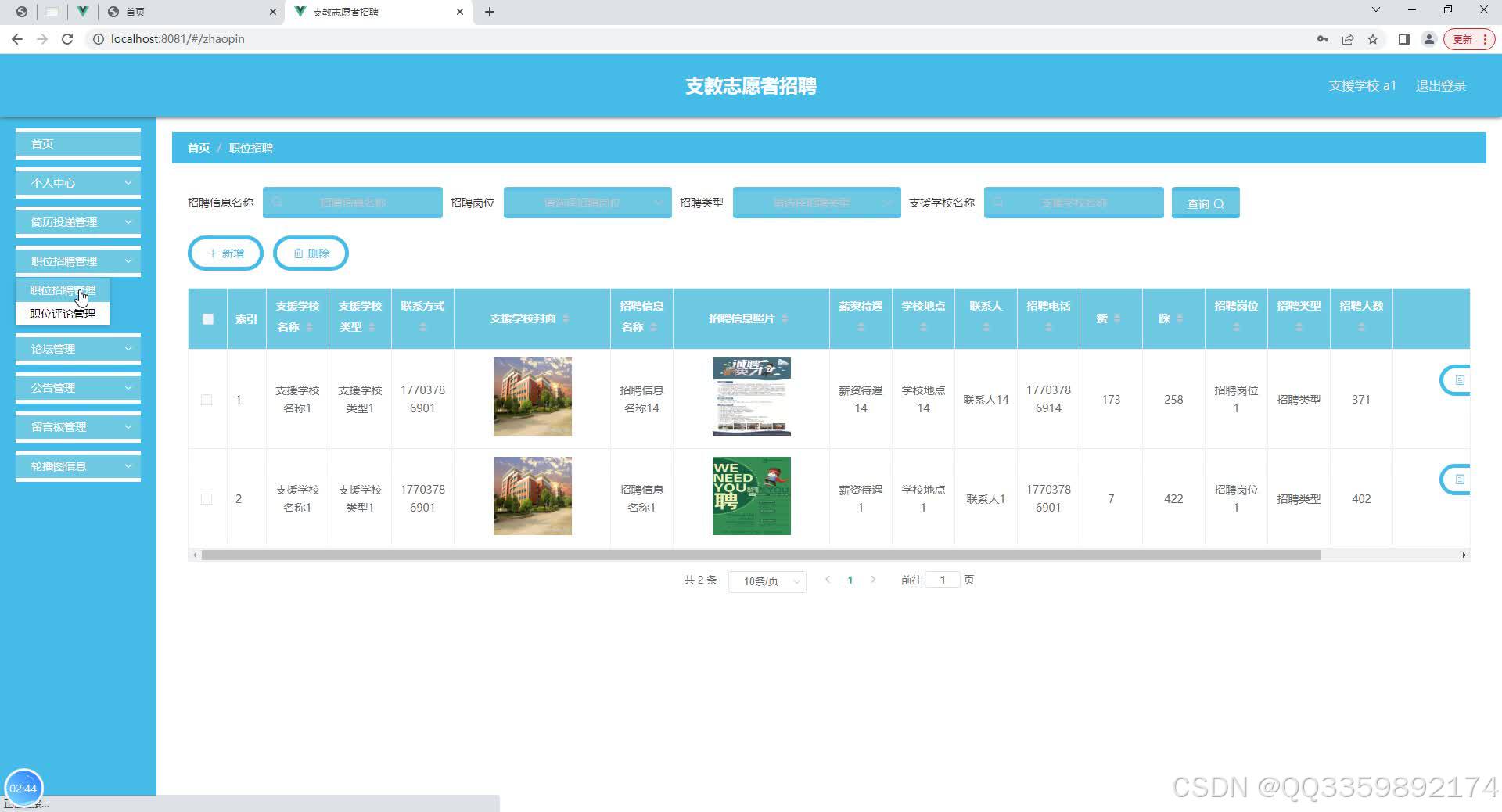
Task: Sort by 招聘信息照片 column
Action: (x=785, y=318)
